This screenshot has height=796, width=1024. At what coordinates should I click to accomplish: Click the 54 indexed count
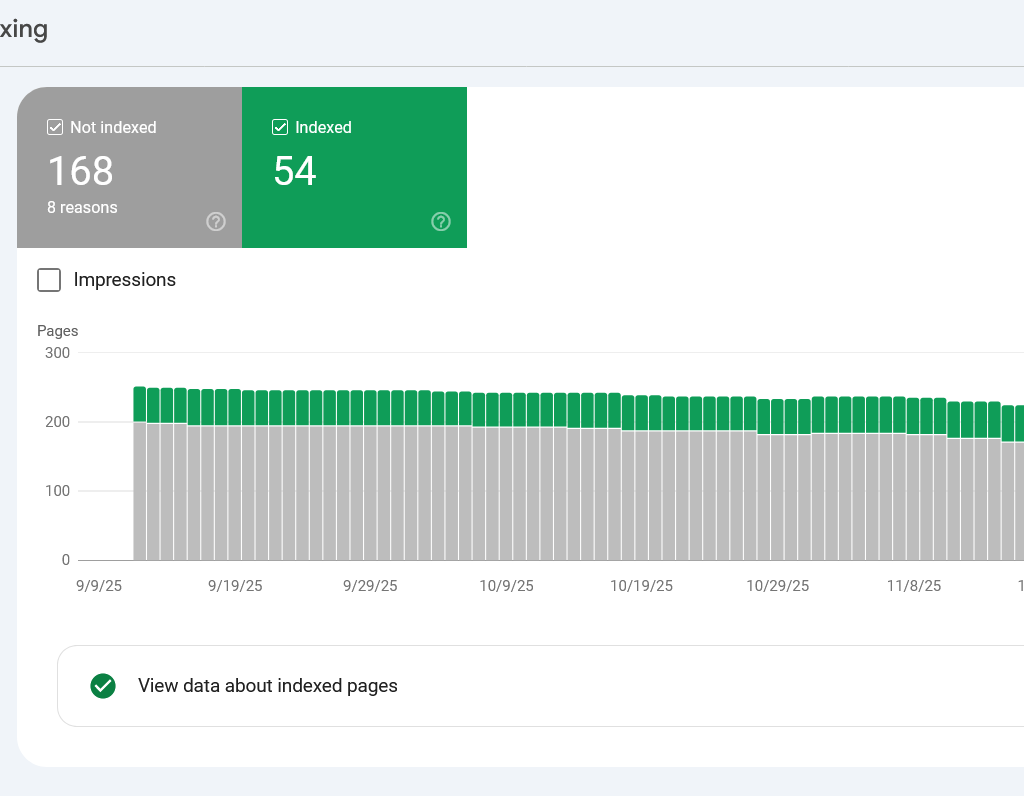tap(295, 171)
